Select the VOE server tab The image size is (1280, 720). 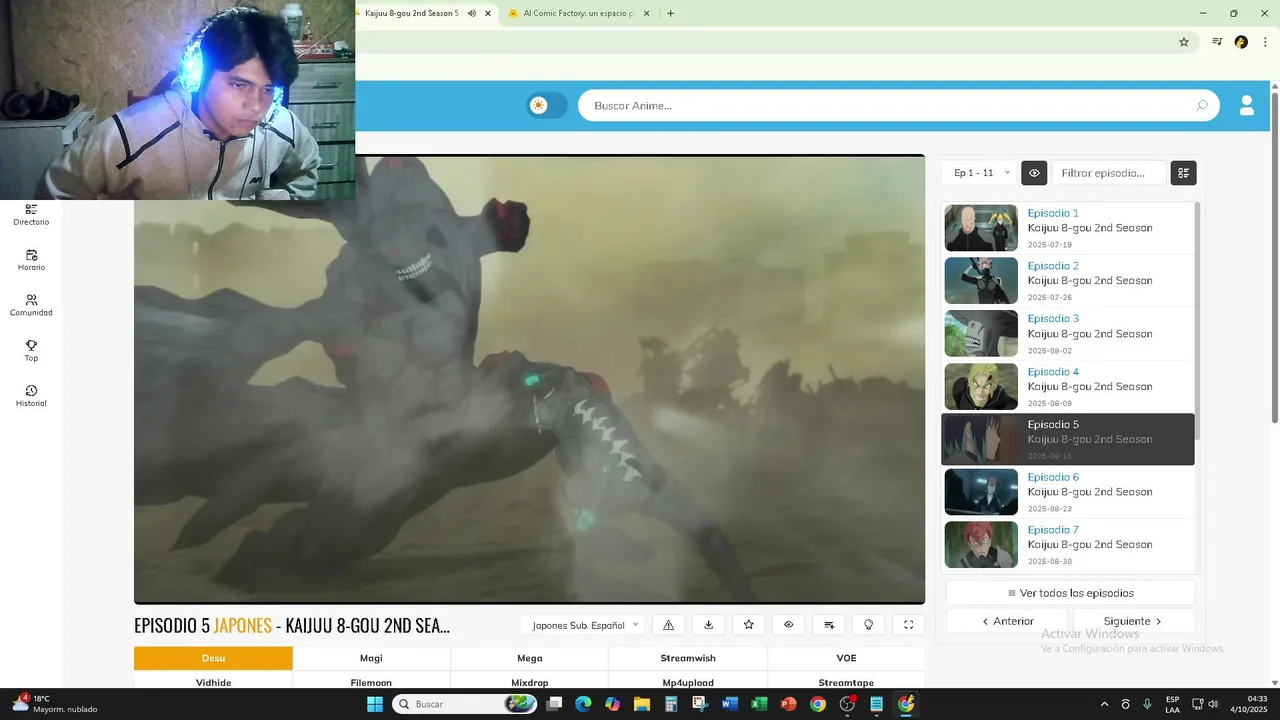[846, 658]
